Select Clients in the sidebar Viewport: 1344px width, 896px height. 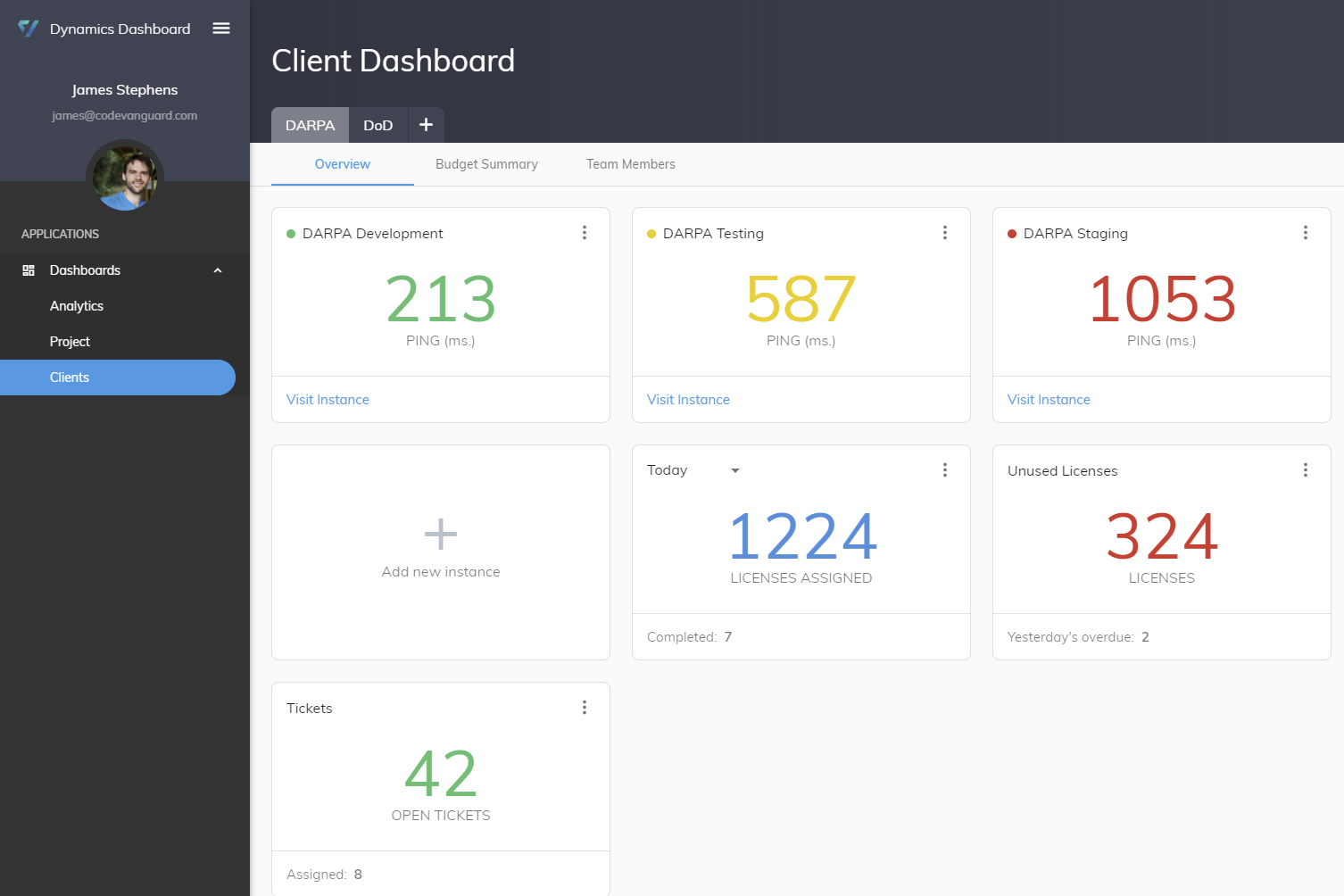118,377
